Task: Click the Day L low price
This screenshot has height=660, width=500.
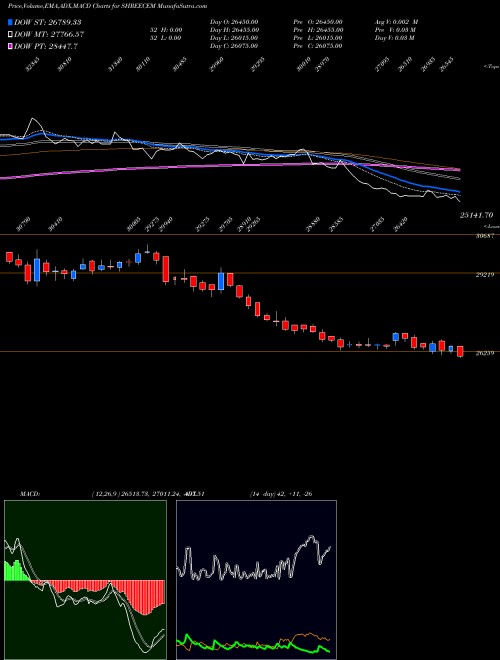Action: (x=234, y=38)
